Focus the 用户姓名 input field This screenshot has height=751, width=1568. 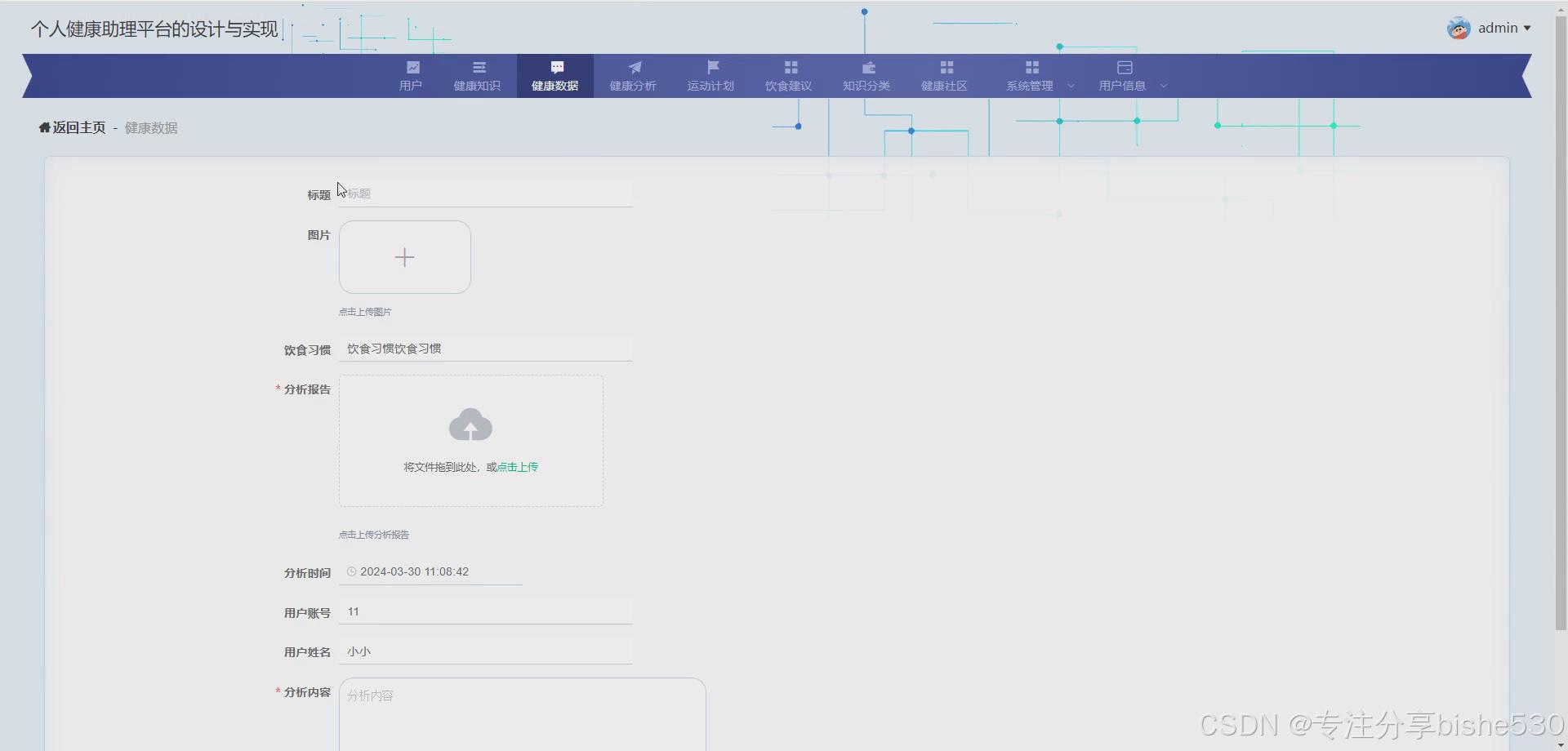[x=486, y=651]
